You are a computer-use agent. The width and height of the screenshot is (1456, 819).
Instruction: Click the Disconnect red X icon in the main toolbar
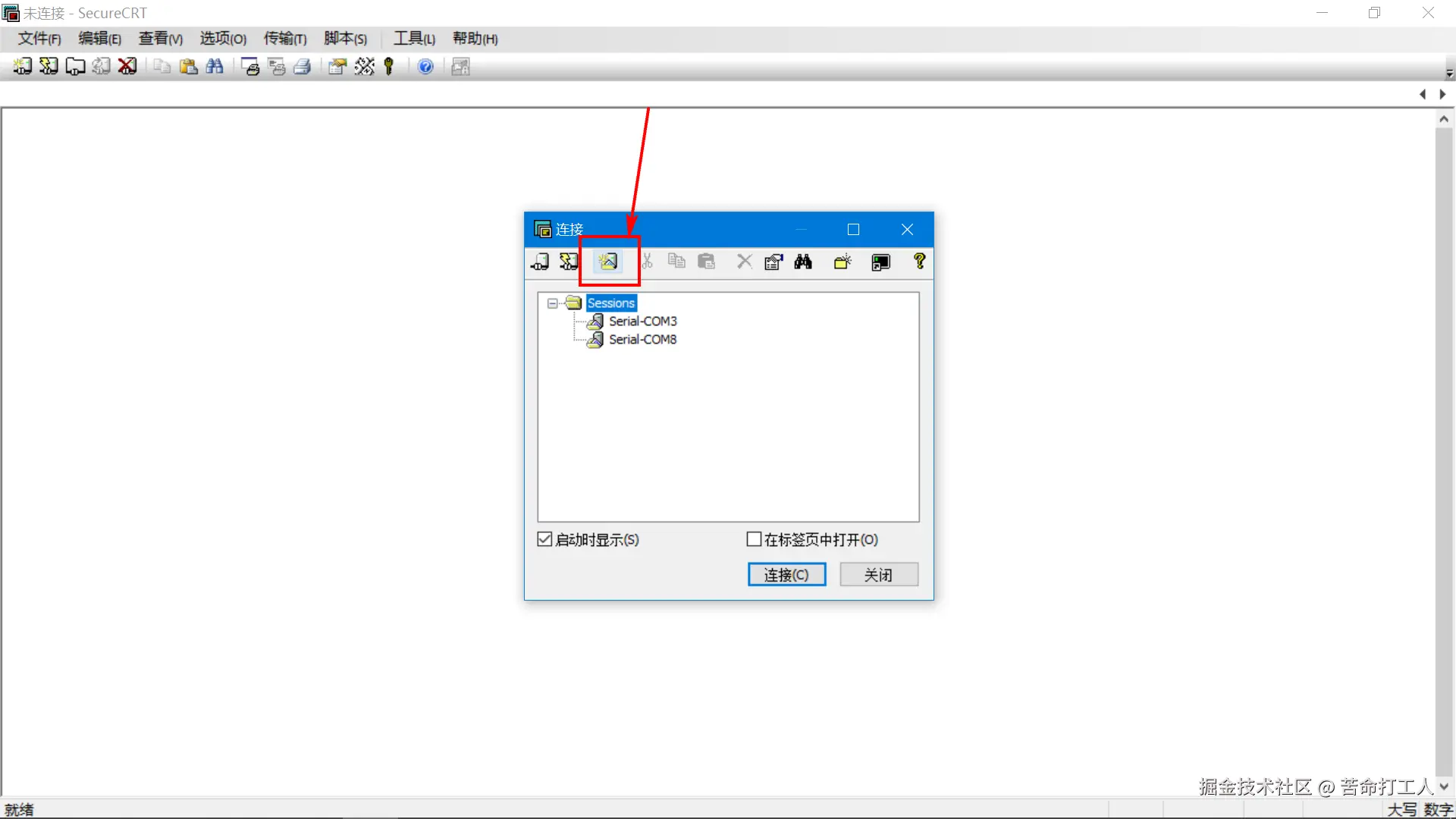coord(127,67)
